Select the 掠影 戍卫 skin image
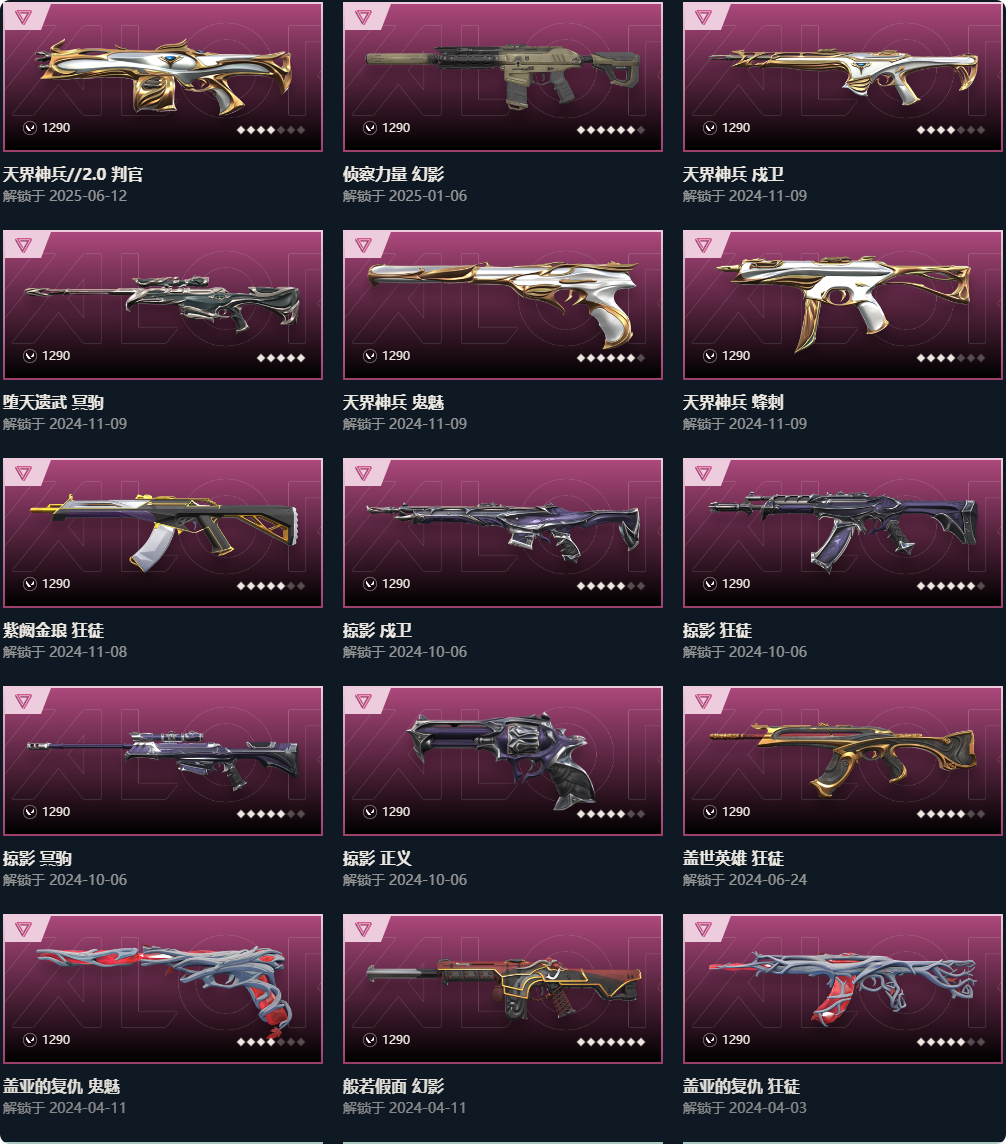The width and height of the screenshot is (1006, 1144). [x=503, y=533]
